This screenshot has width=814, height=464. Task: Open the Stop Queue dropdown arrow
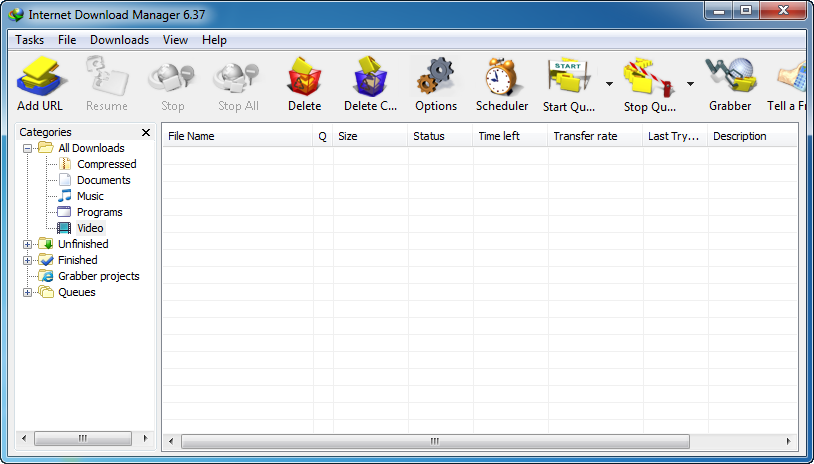point(690,84)
